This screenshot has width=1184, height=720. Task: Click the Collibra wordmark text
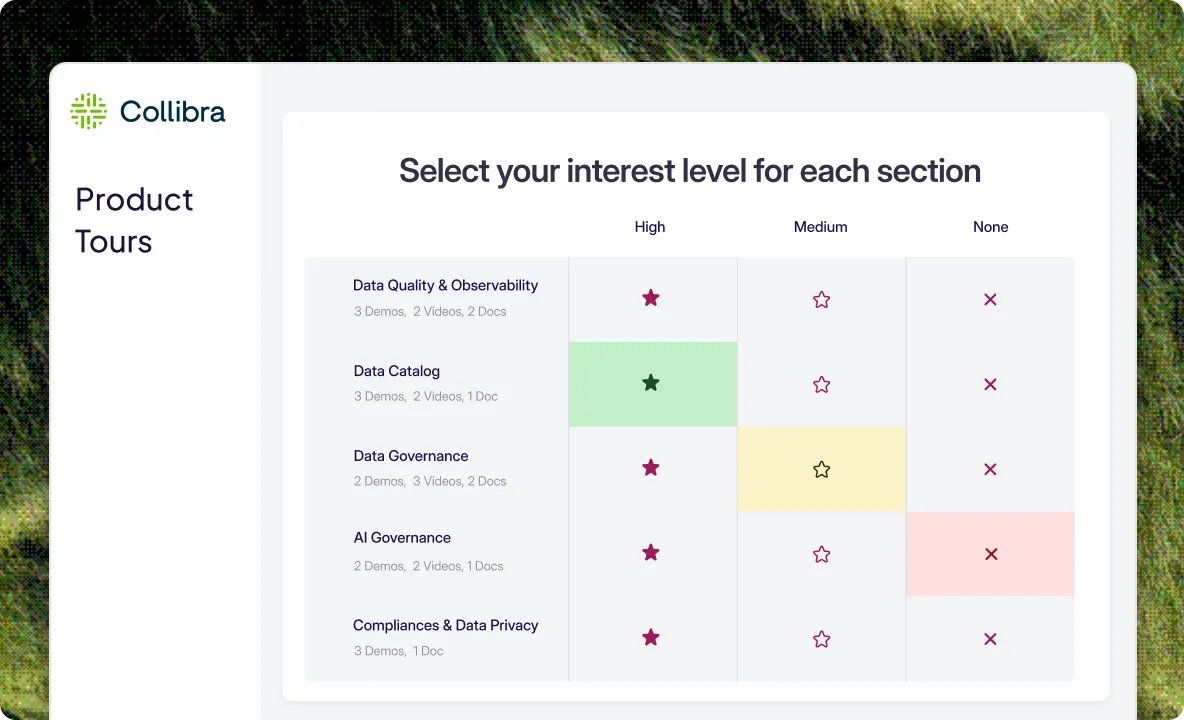172,112
